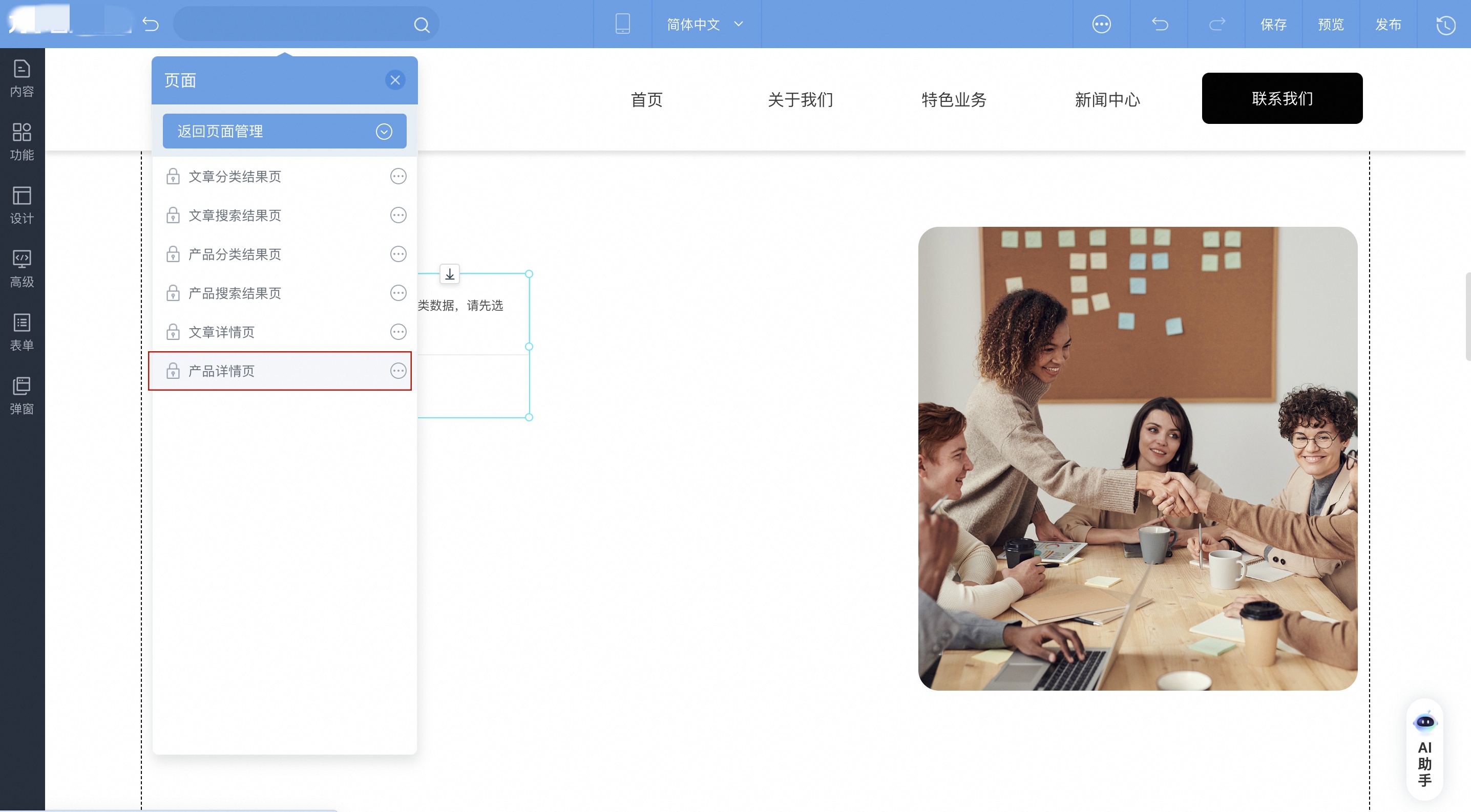
Task: Open the AI 助手 assistant
Action: (x=1425, y=749)
